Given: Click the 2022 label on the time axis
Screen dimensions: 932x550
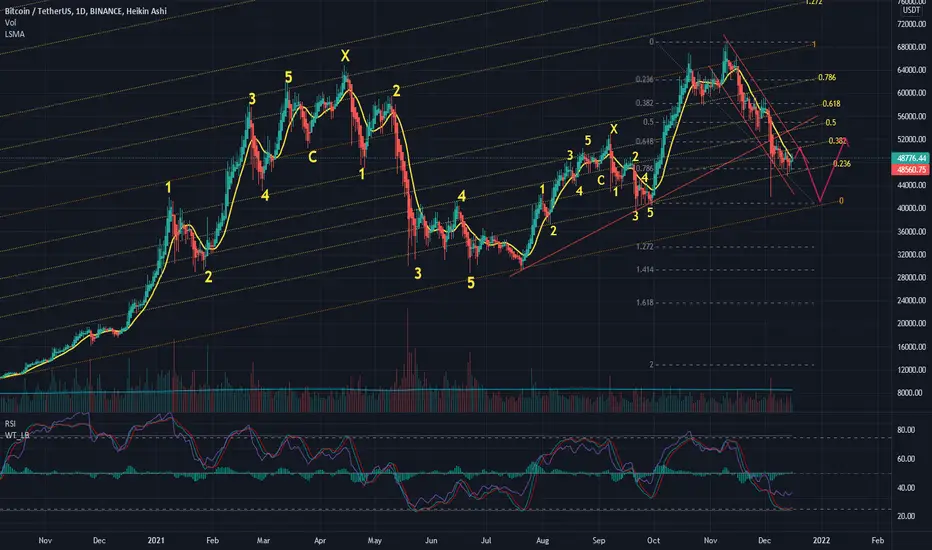Looking at the screenshot, I should tap(821, 540).
